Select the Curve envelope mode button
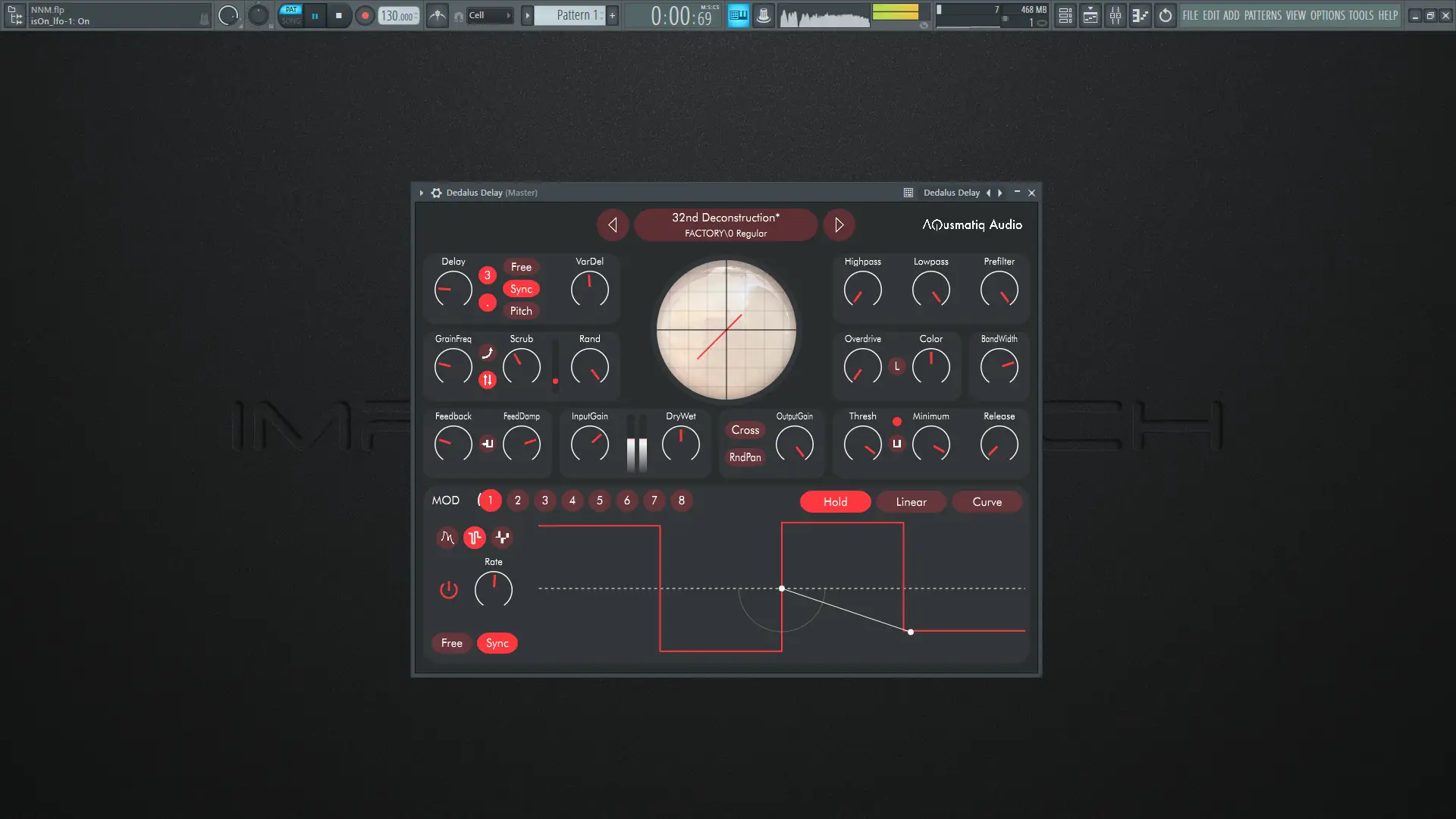 (987, 501)
